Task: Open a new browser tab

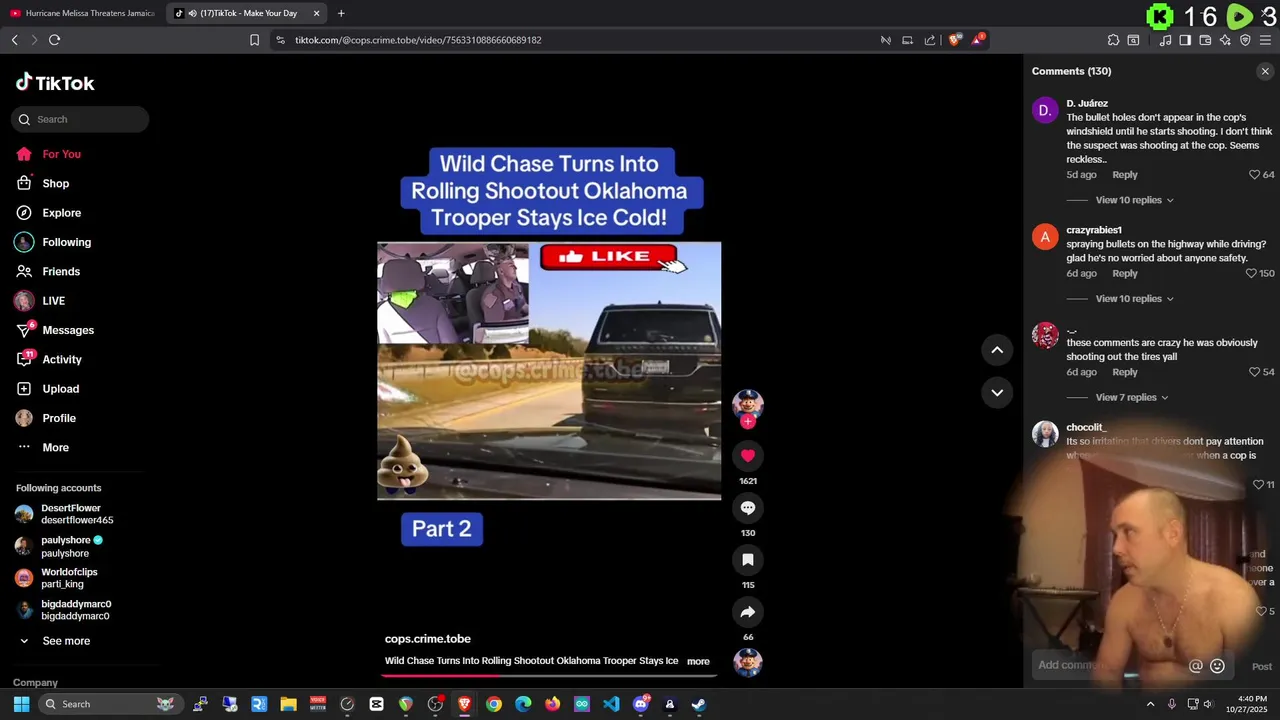Action: [x=341, y=13]
